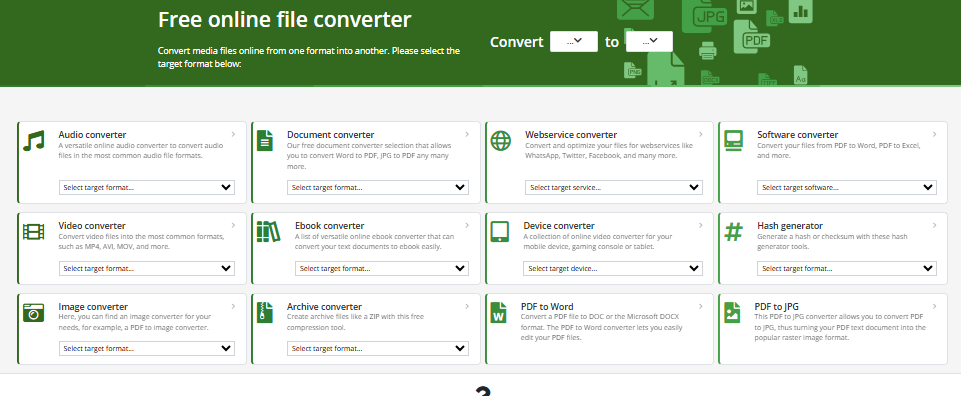Open the Device converter title link
961x396 pixels.
click(559, 226)
